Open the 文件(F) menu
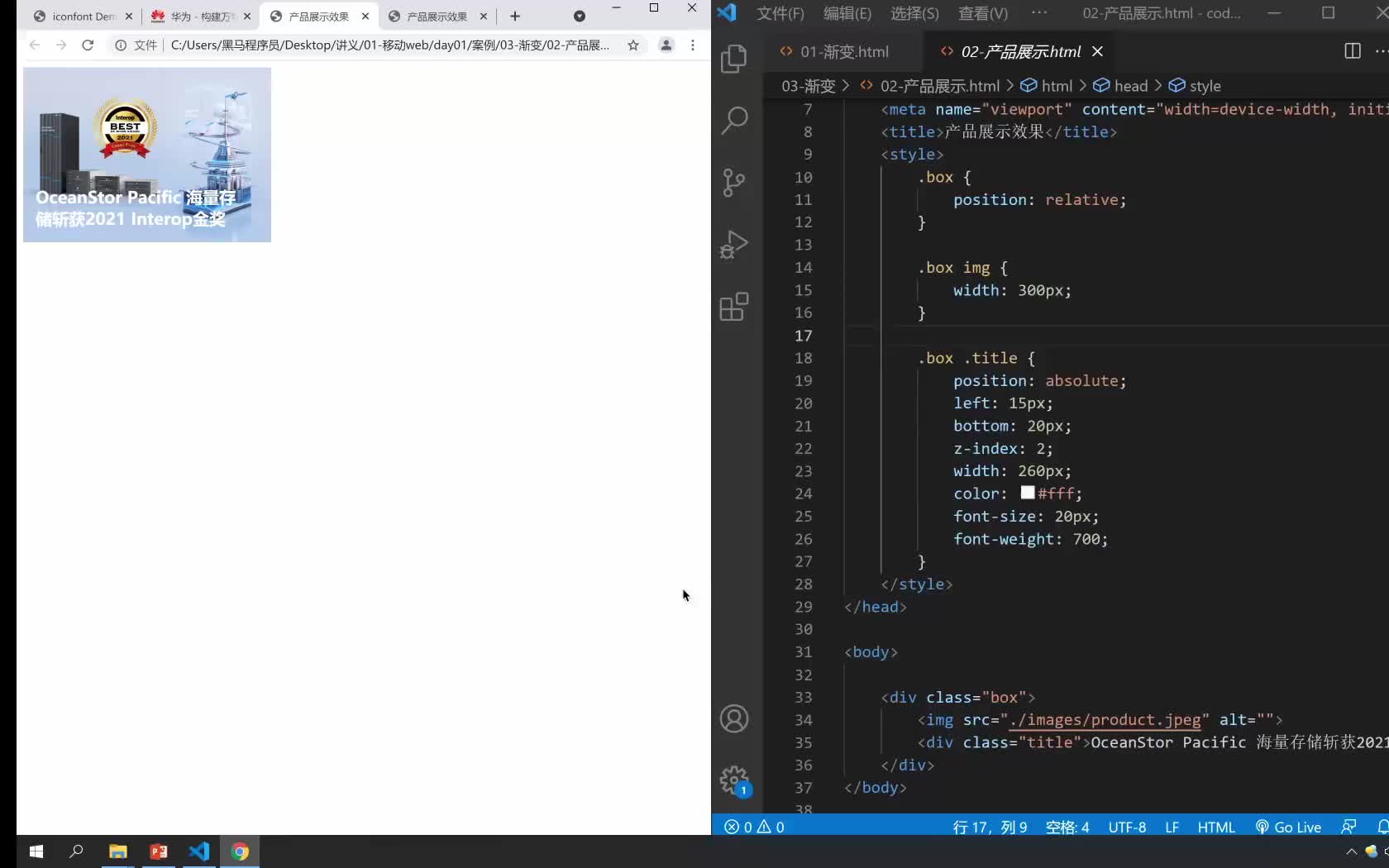The image size is (1389, 868). pyautogui.click(x=780, y=13)
